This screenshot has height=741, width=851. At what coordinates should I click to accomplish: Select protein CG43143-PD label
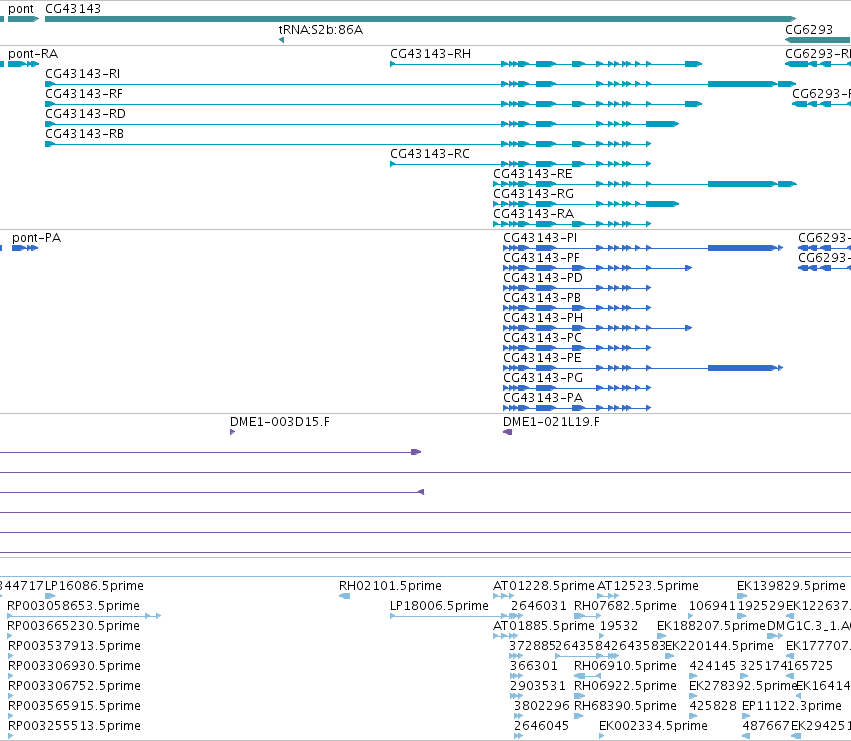coord(543,278)
